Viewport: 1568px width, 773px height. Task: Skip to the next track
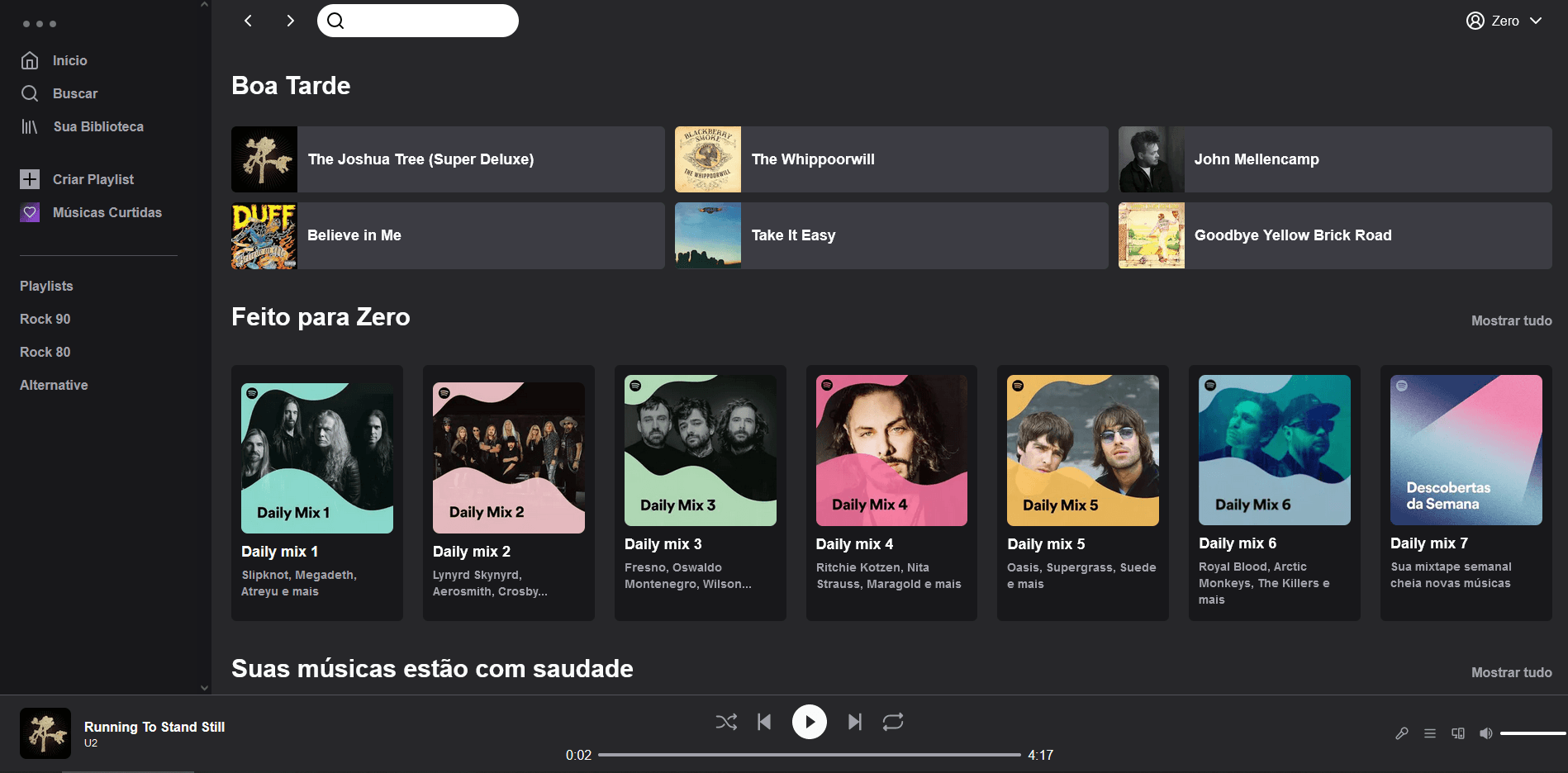[x=855, y=722]
